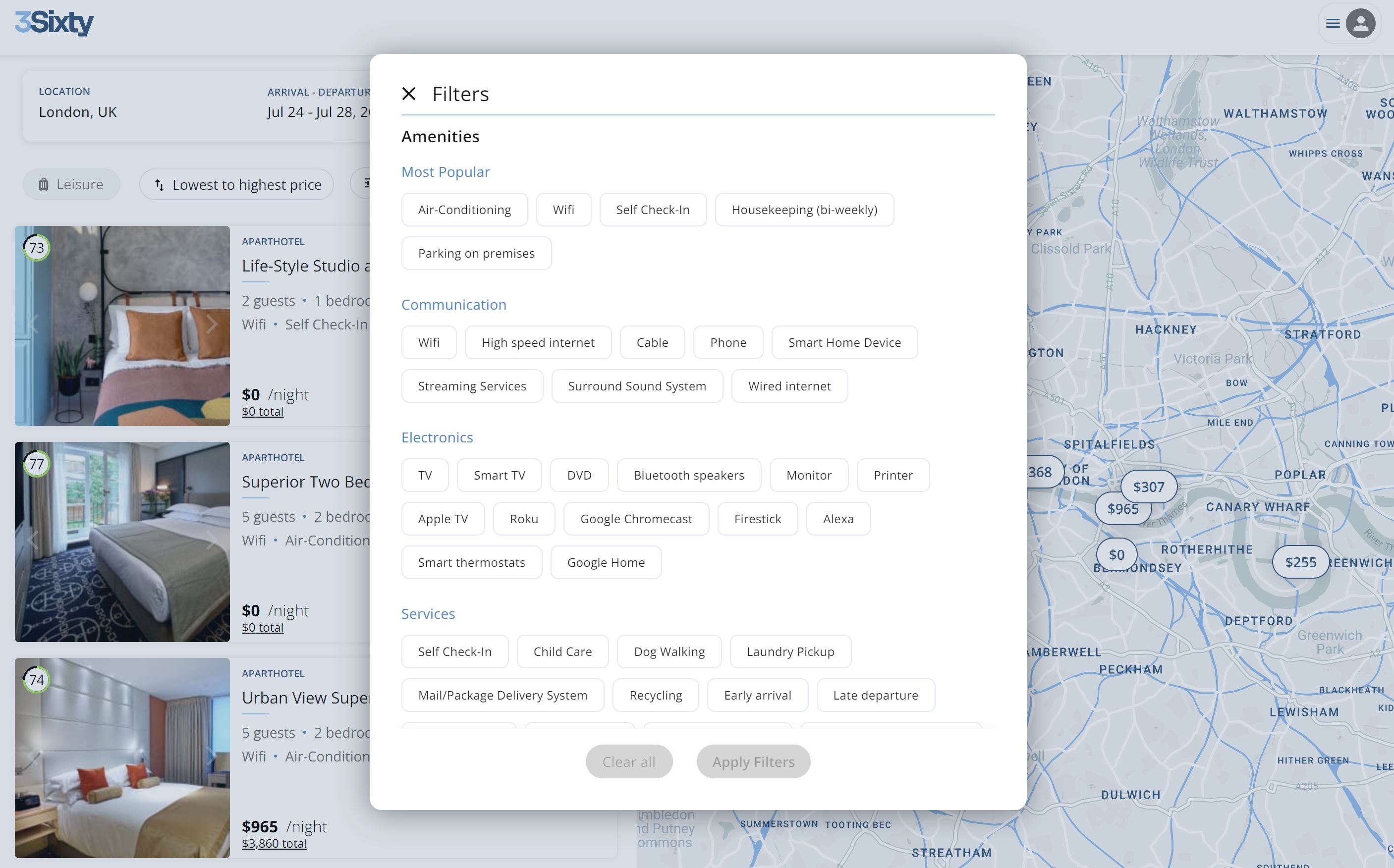Image resolution: width=1394 pixels, height=868 pixels.
Task: Open the $3,860 total price link
Action: (274, 843)
